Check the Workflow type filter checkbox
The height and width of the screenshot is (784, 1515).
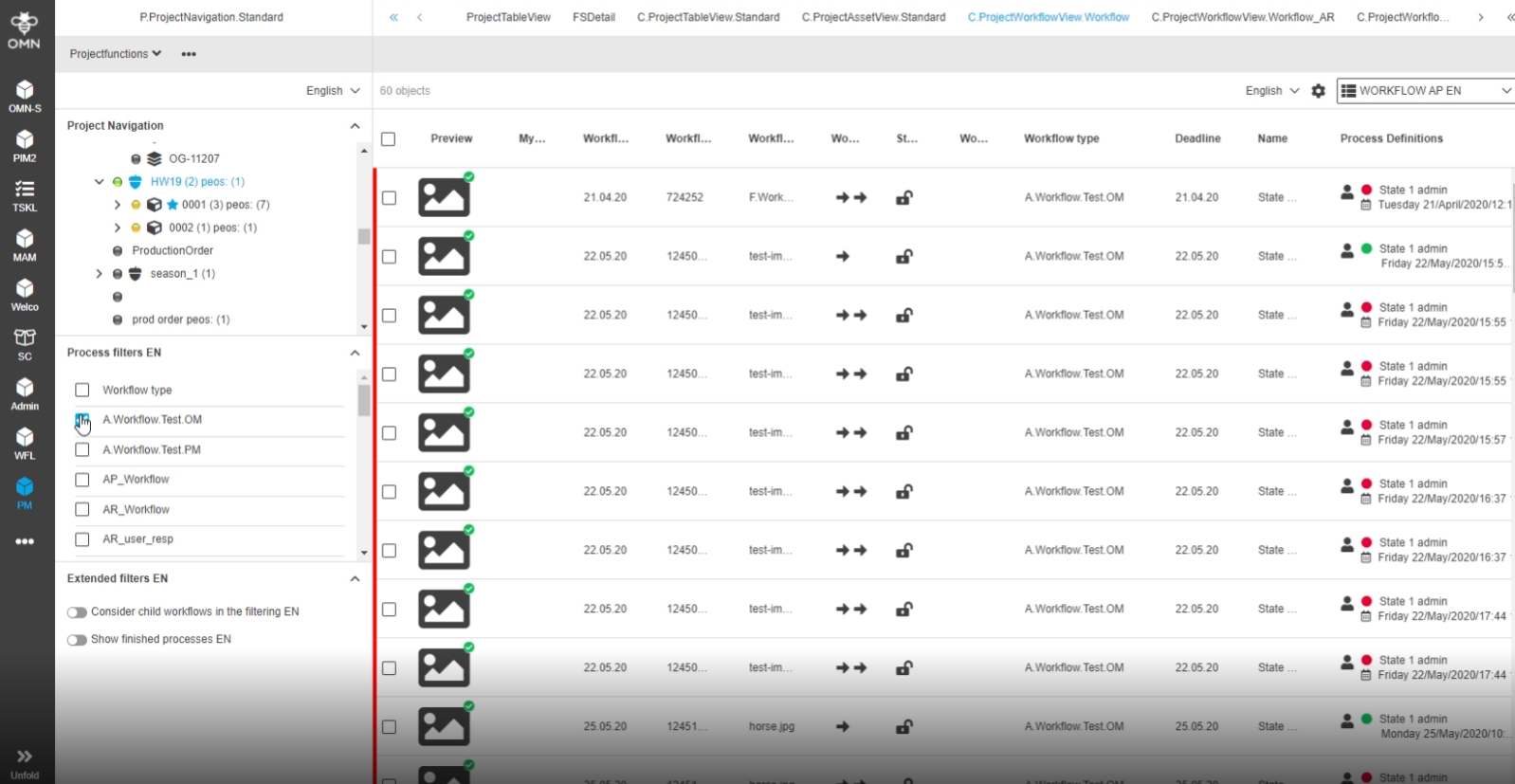point(82,390)
